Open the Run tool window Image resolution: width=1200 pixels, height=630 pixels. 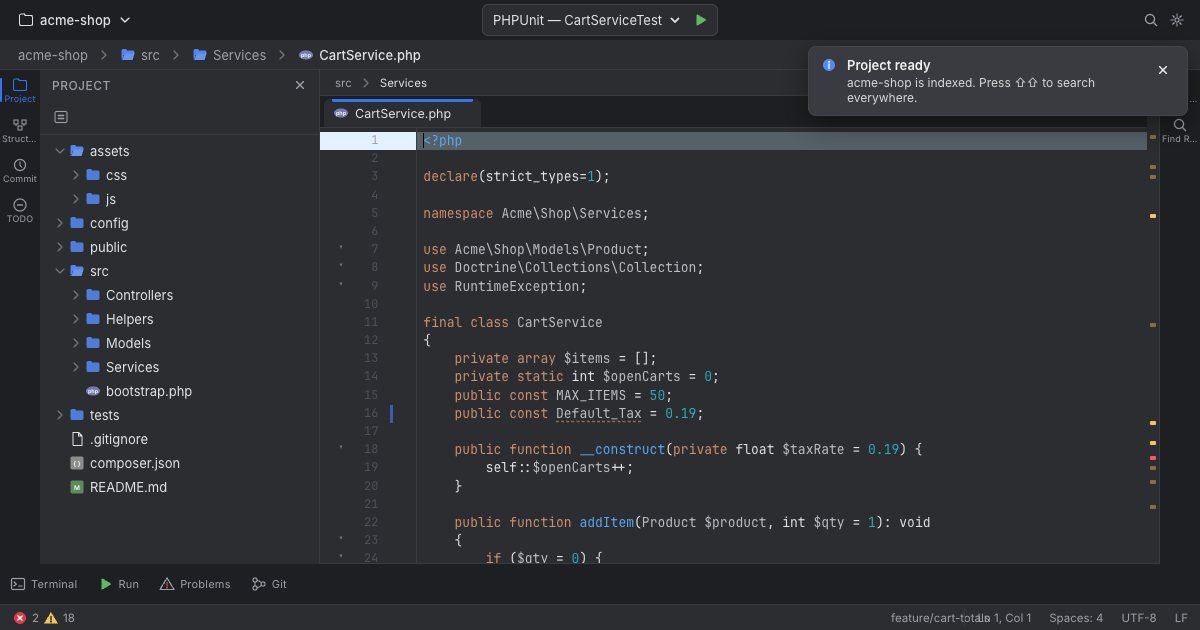[x=119, y=584]
